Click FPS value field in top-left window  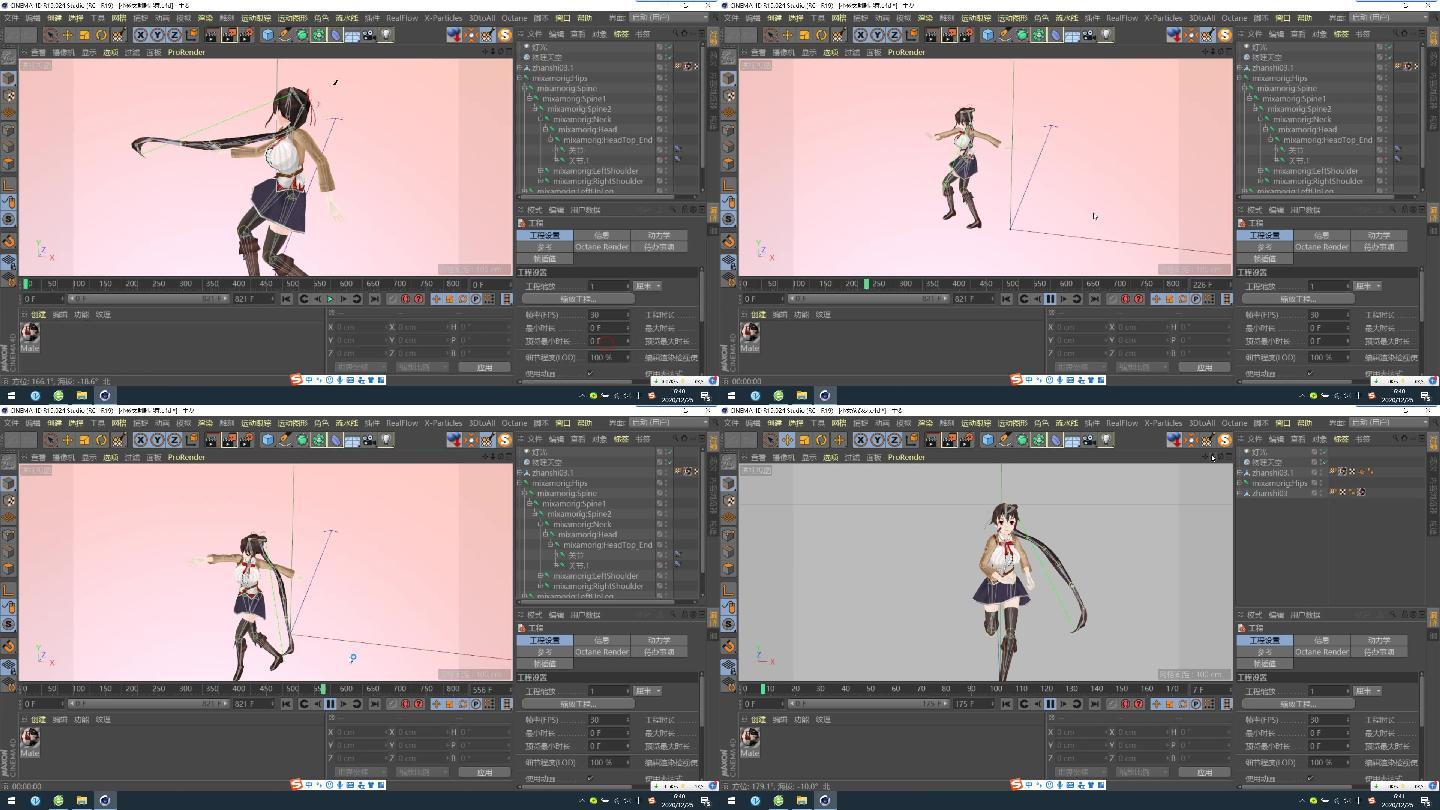click(609, 315)
